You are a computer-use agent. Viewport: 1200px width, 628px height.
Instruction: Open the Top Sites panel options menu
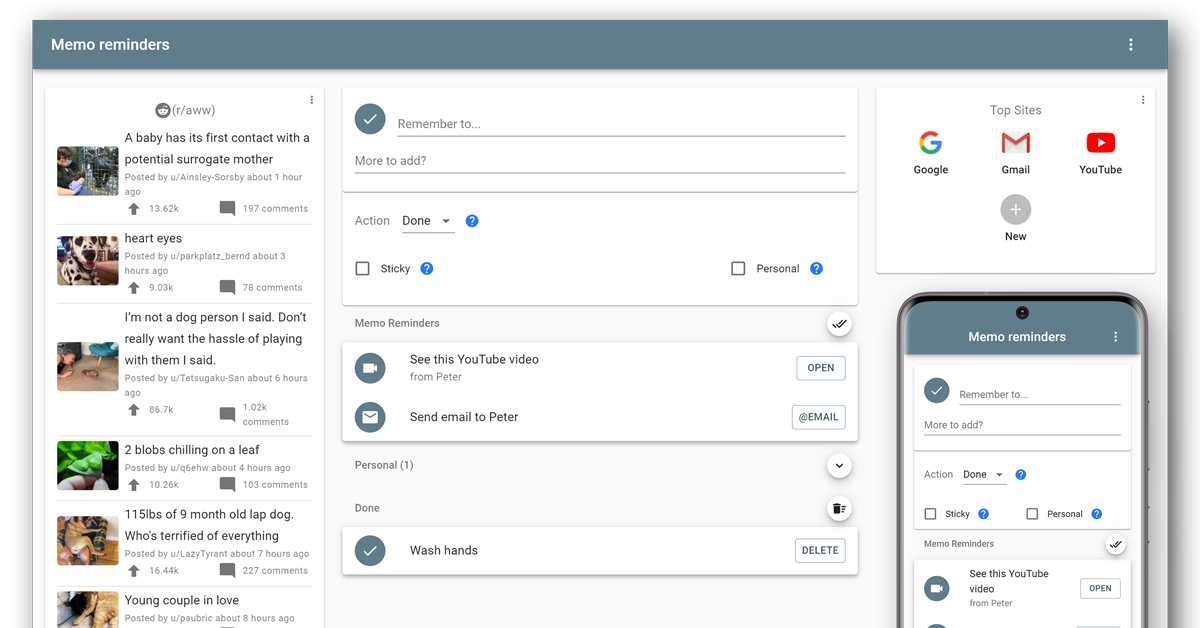click(1143, 100)
